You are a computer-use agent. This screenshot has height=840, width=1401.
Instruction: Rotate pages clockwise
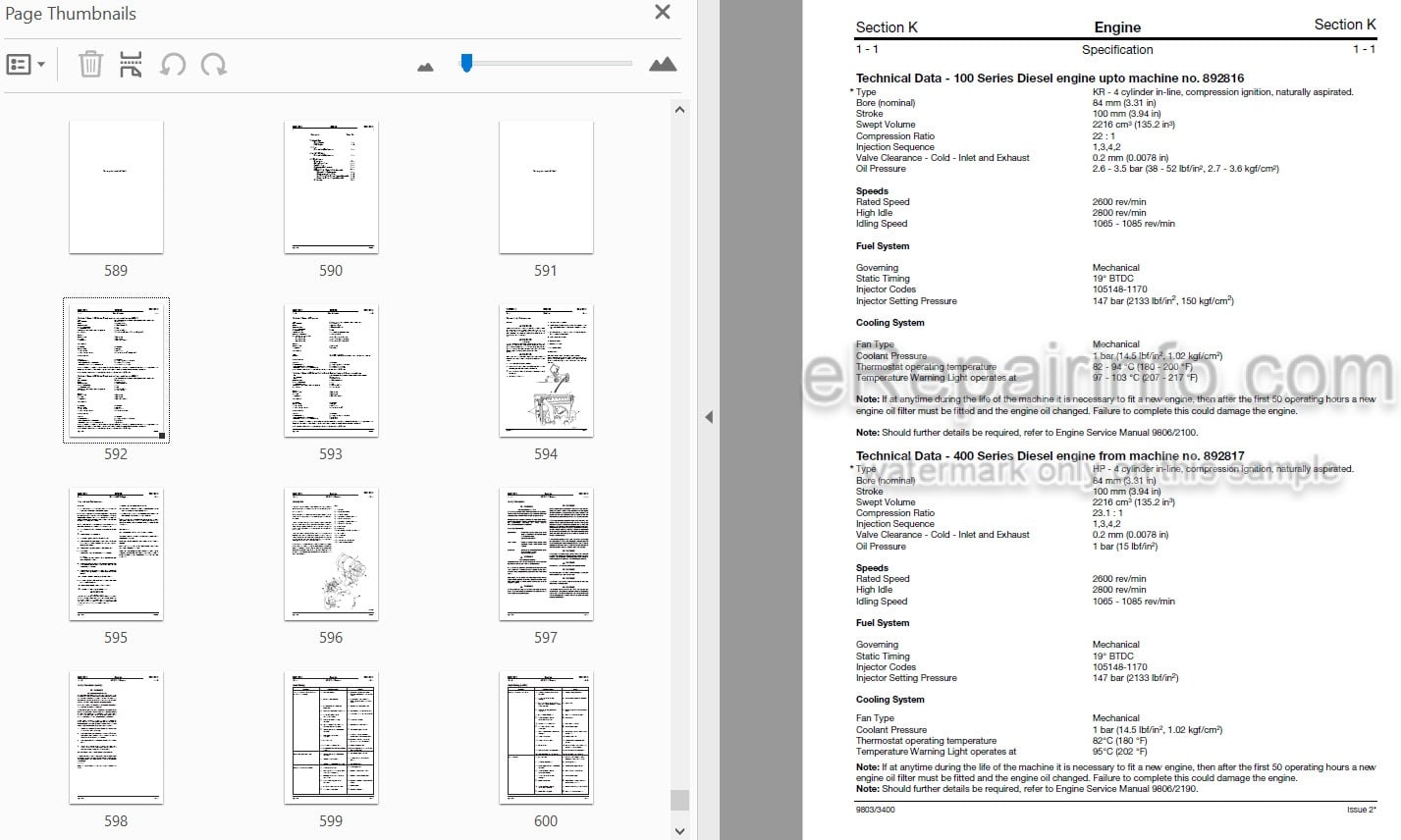[x=214, y=65]
